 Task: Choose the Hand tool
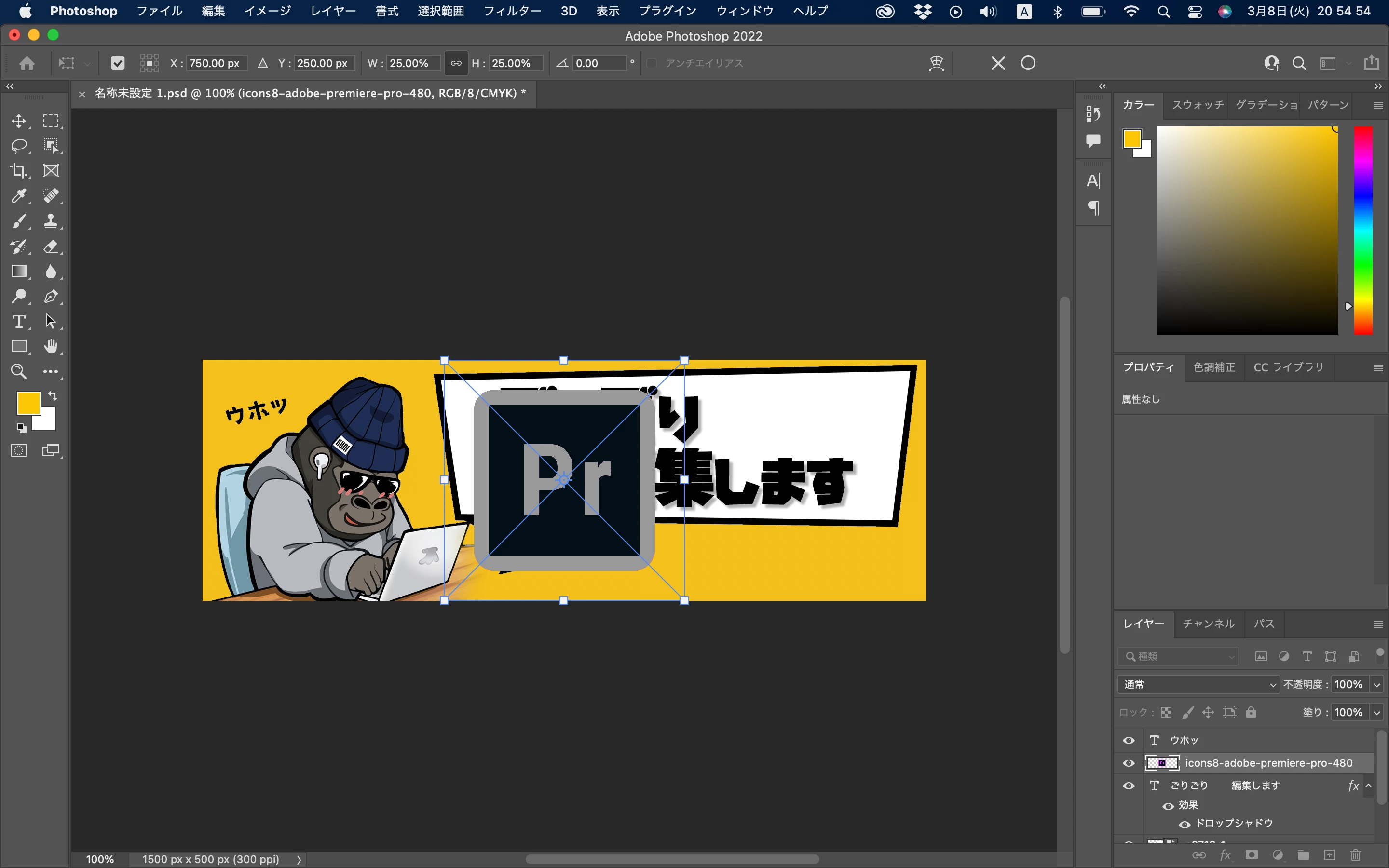click(x=51, y=346)
